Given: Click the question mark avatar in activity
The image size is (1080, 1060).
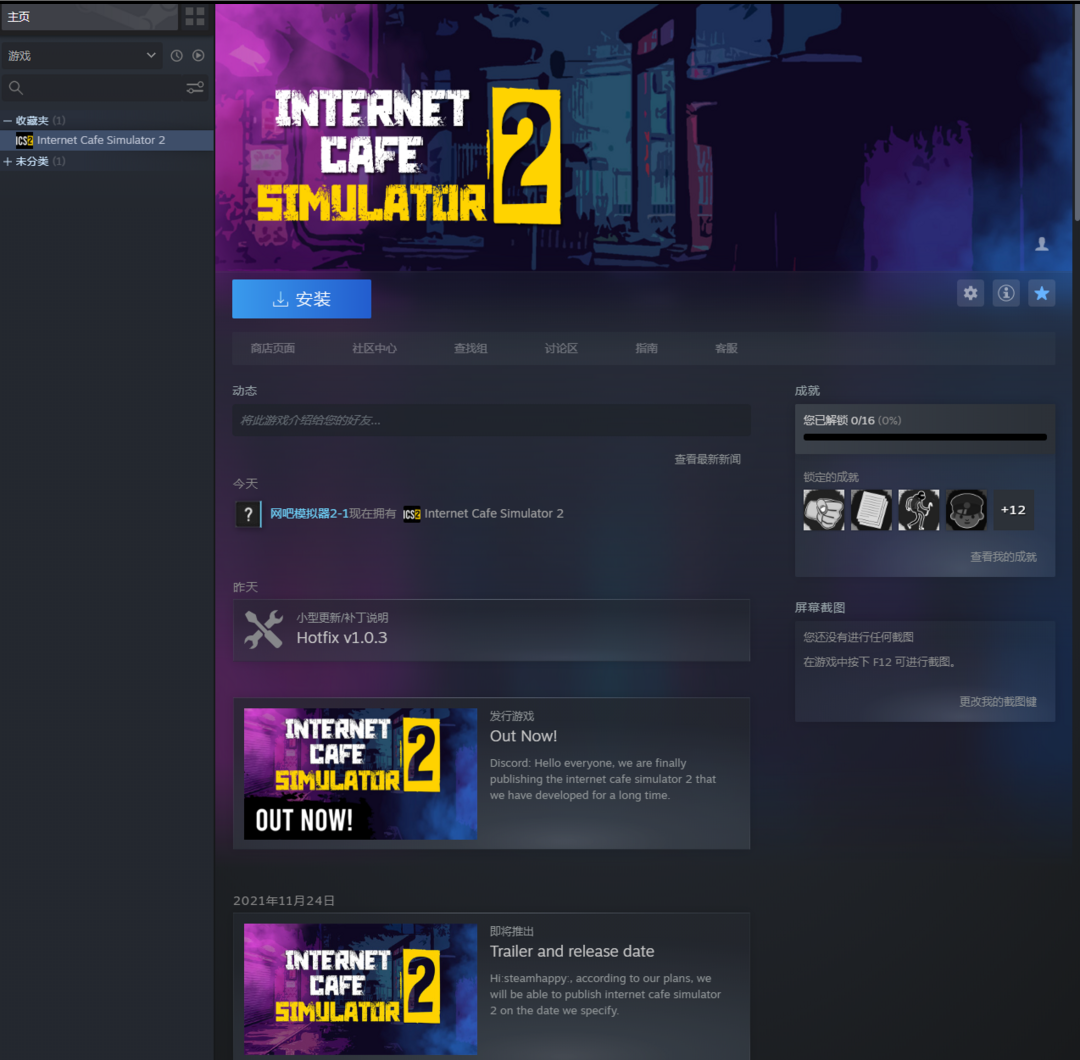Looking at the screenshot, I should click(x=248, y=514).
